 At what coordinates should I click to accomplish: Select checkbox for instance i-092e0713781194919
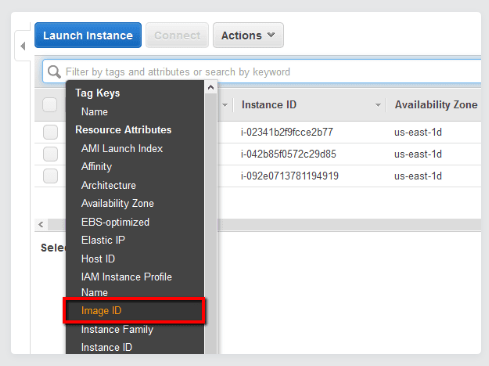click(50, 176)
